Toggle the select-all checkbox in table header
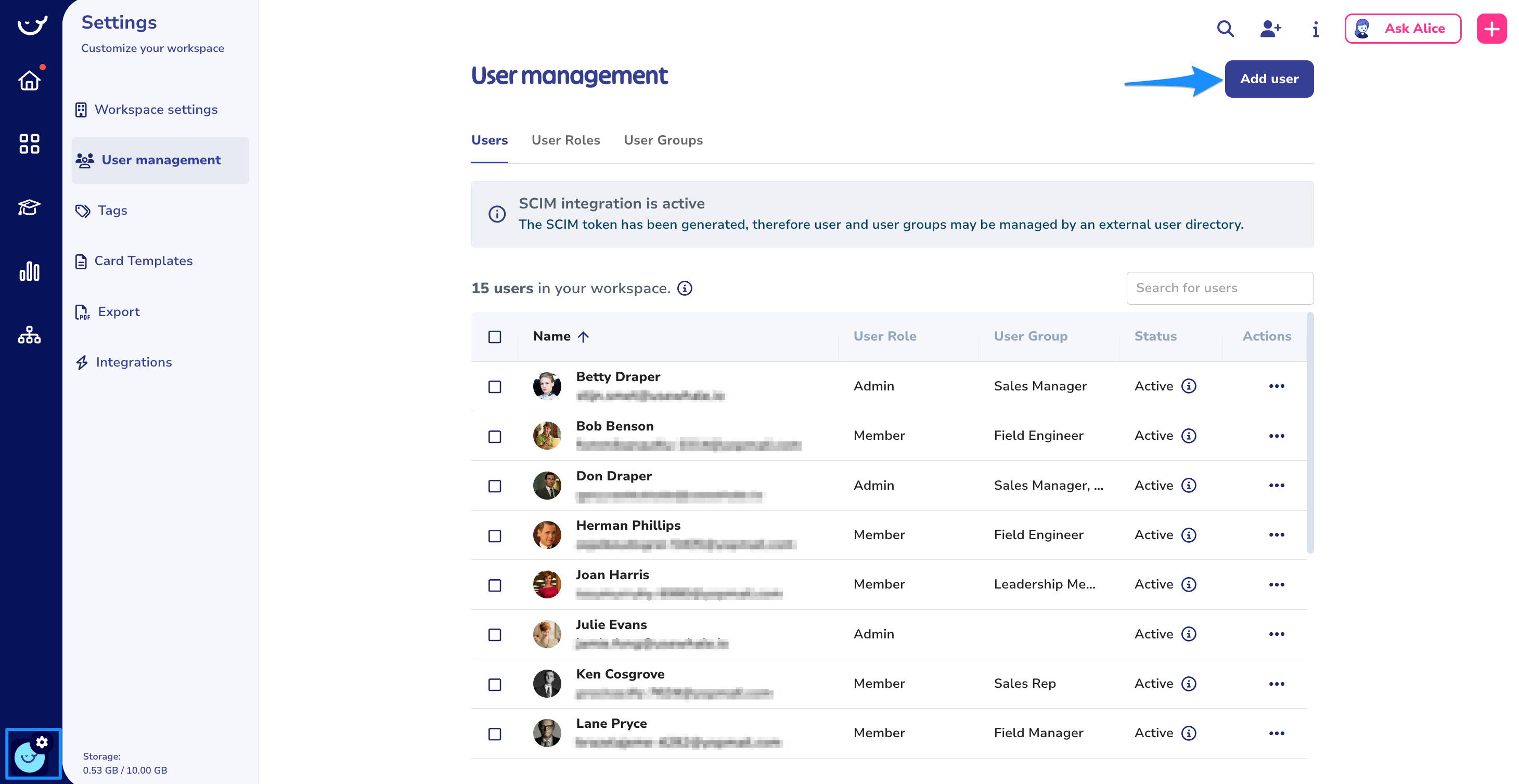Screen dimensions: 1519x784 494,336
